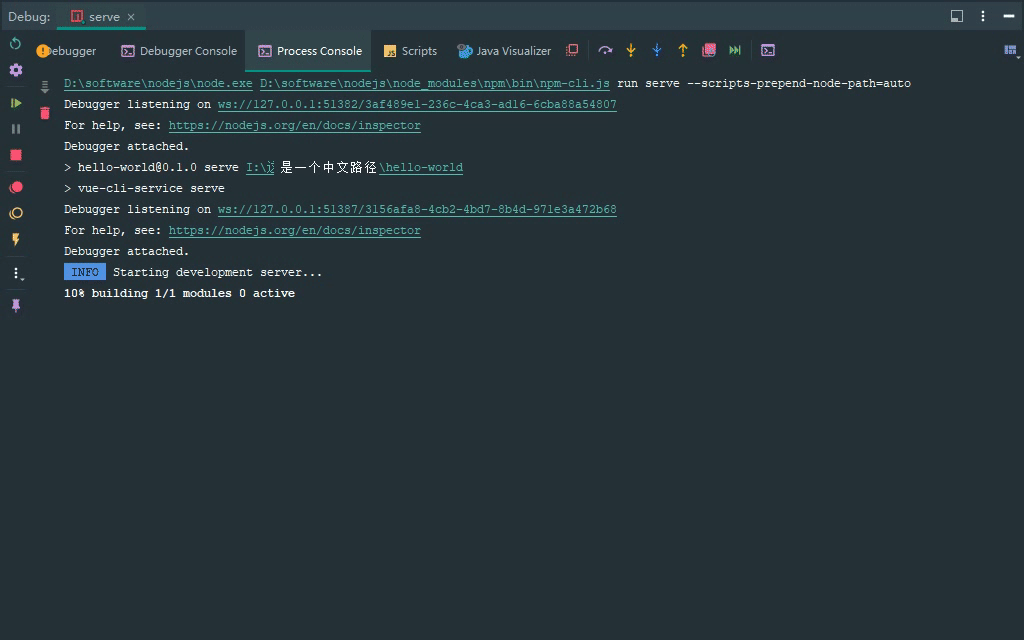
Task: Open the Scripts tab
Action: 410,51
